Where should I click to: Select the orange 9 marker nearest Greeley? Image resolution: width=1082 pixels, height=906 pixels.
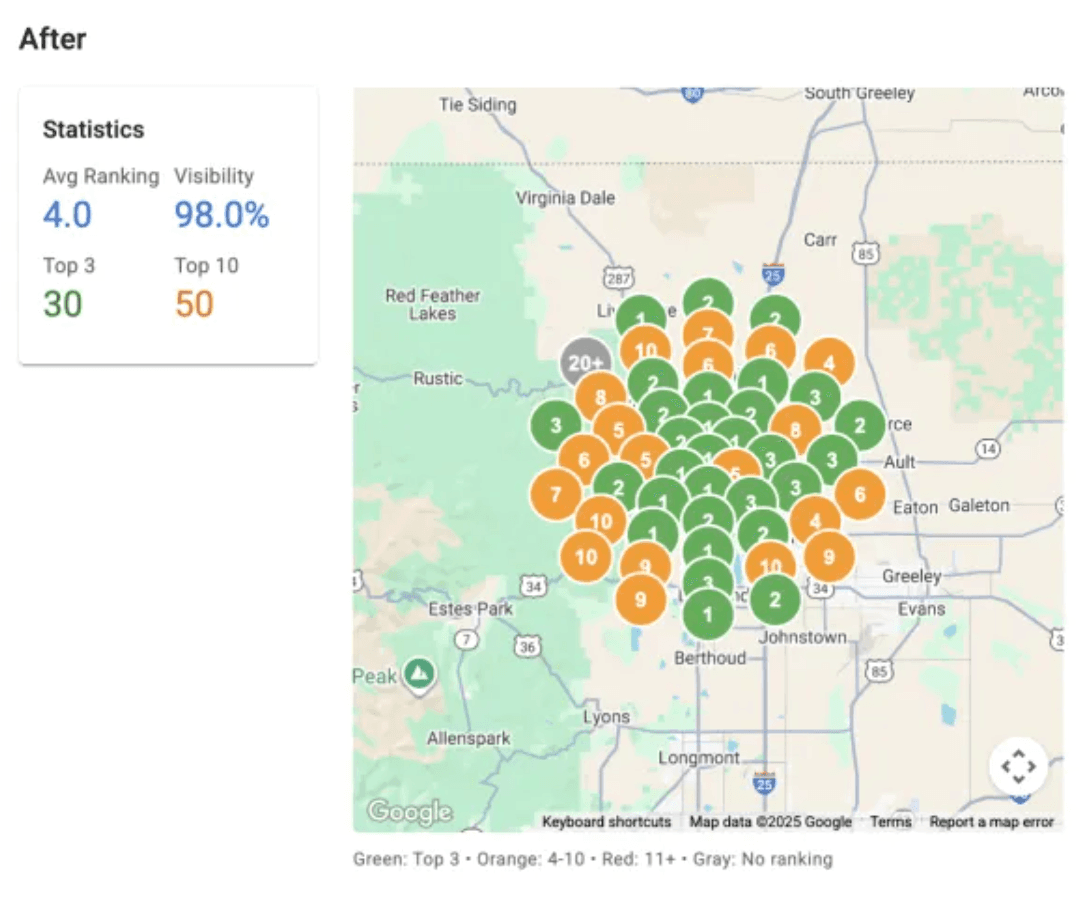click(828, 557)
